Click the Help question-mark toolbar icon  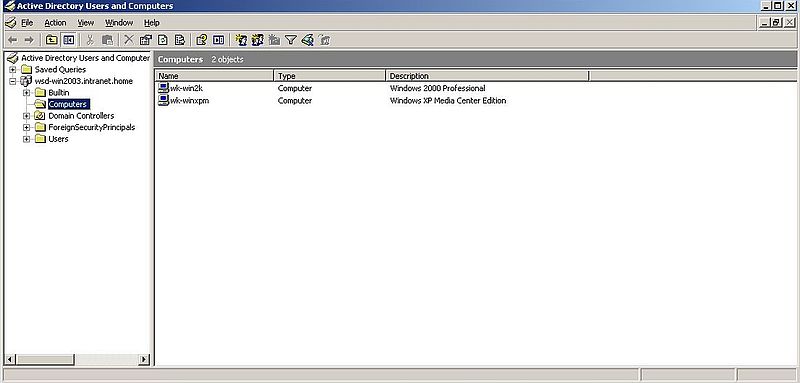202,40
